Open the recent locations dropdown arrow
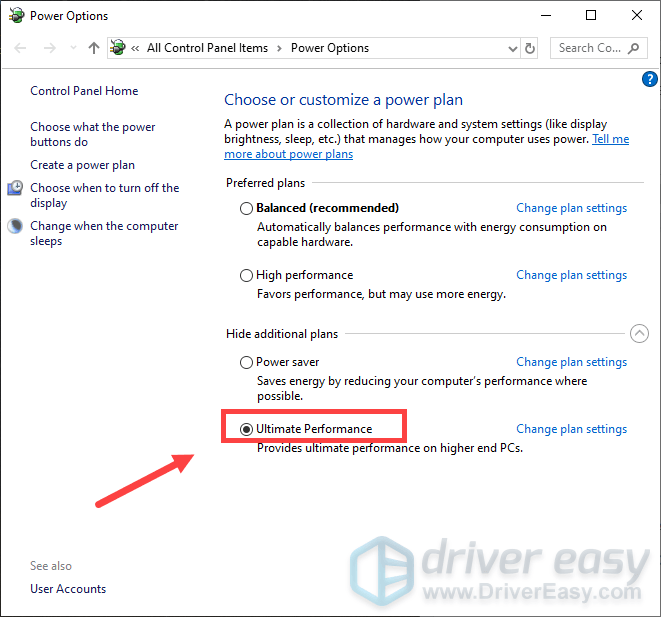 coord(73,48)
